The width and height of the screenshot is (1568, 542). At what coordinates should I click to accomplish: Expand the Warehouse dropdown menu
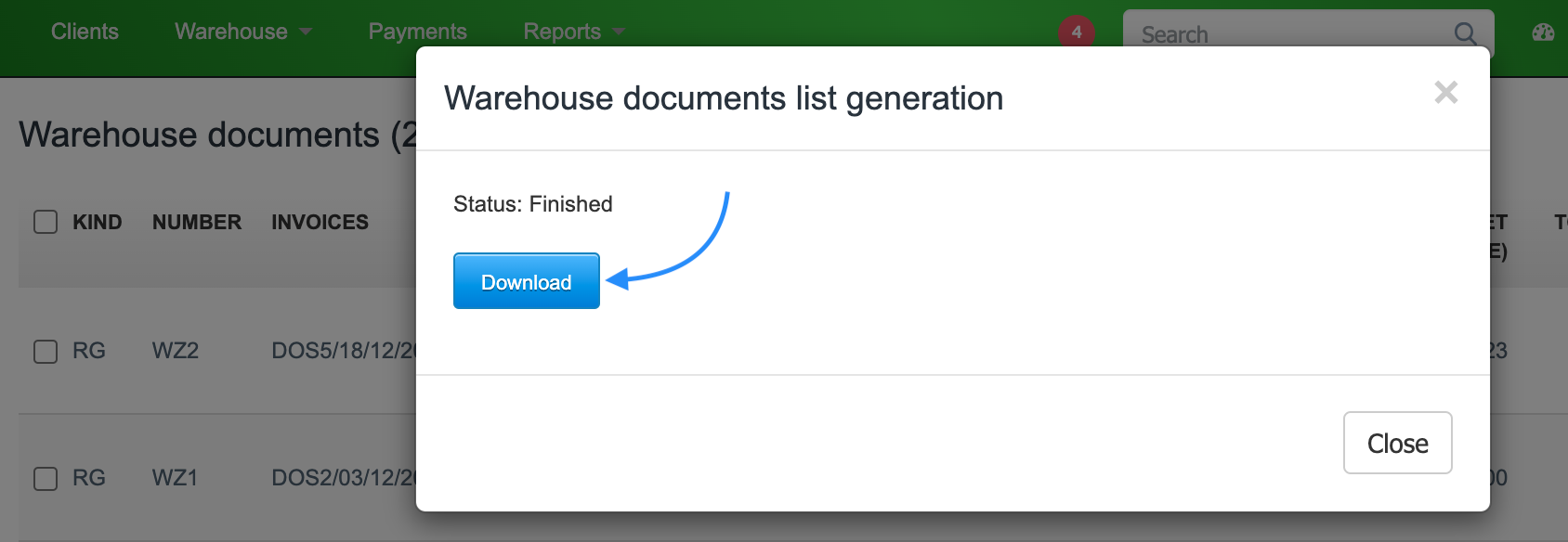point(242,32)
